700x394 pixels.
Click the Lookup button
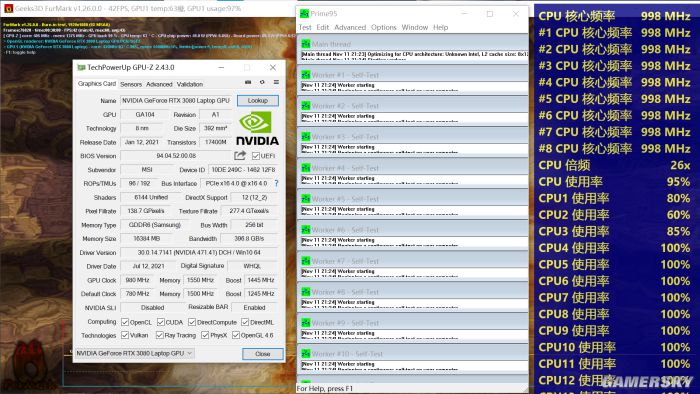(258, 100)
